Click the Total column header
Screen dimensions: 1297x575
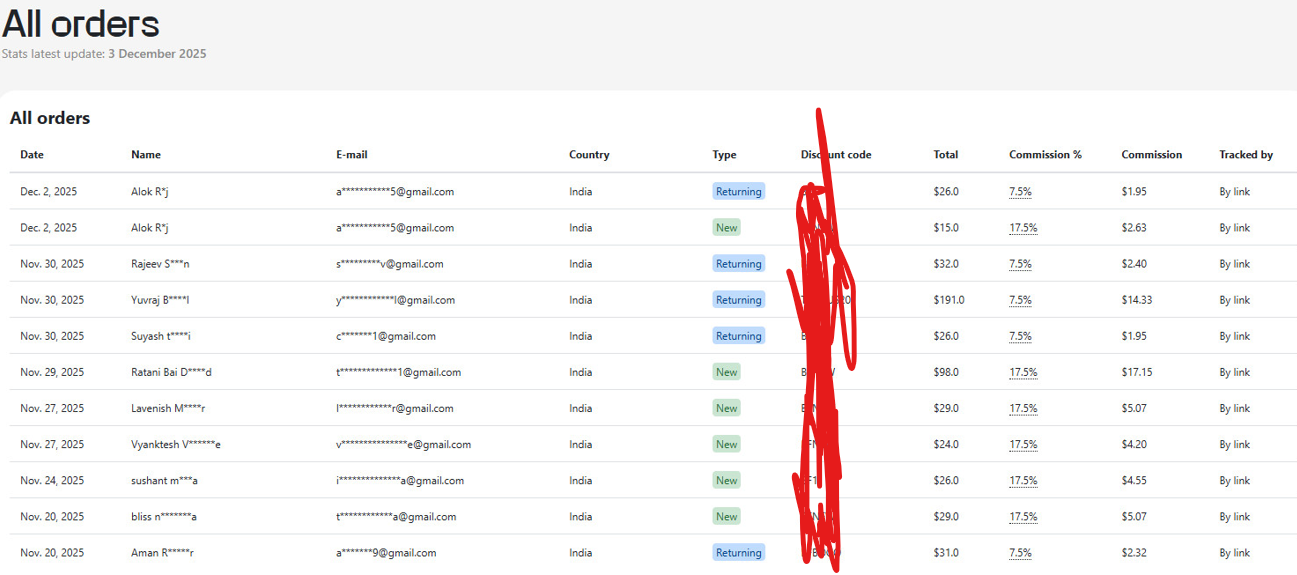pyautogui.click(x=945, y=155)
